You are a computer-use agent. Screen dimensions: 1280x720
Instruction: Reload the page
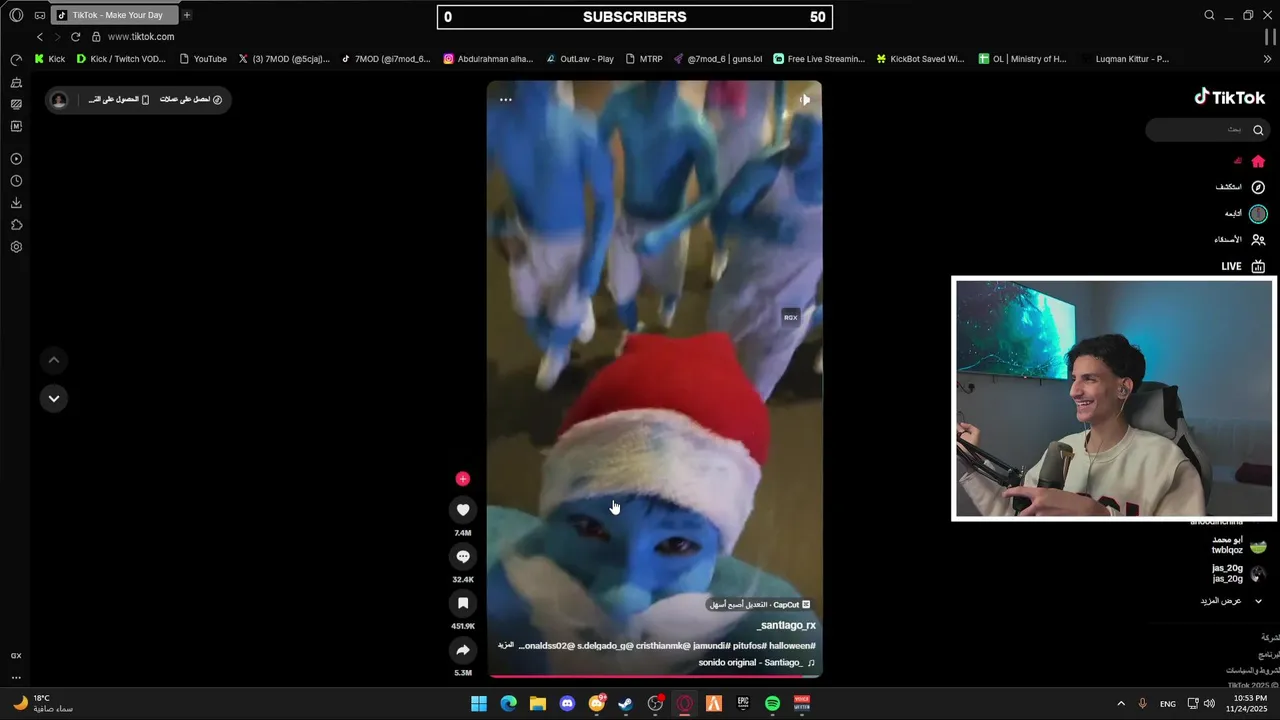pyautogui.click(x=75, y=37)
